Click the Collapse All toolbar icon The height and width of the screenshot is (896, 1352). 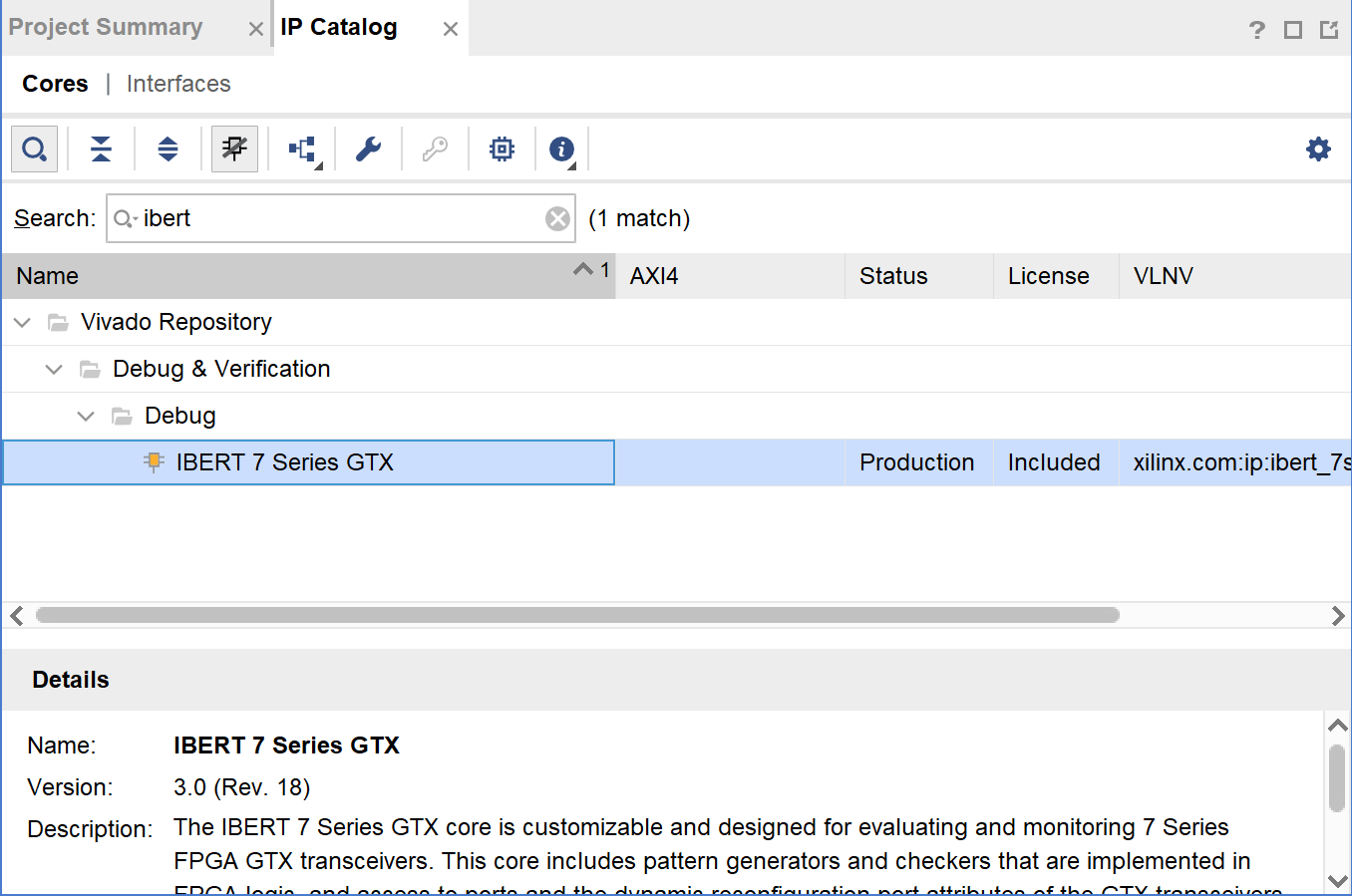pos(101,149)
